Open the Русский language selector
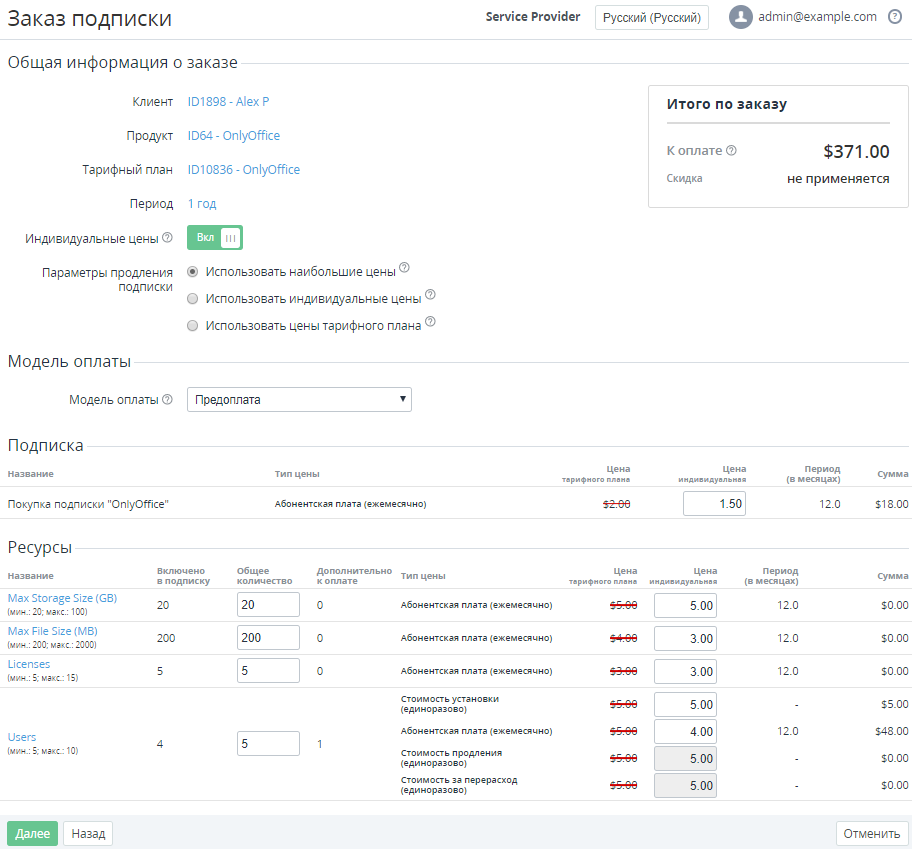Viewport: 912px width, 849px height. (651, 18)
